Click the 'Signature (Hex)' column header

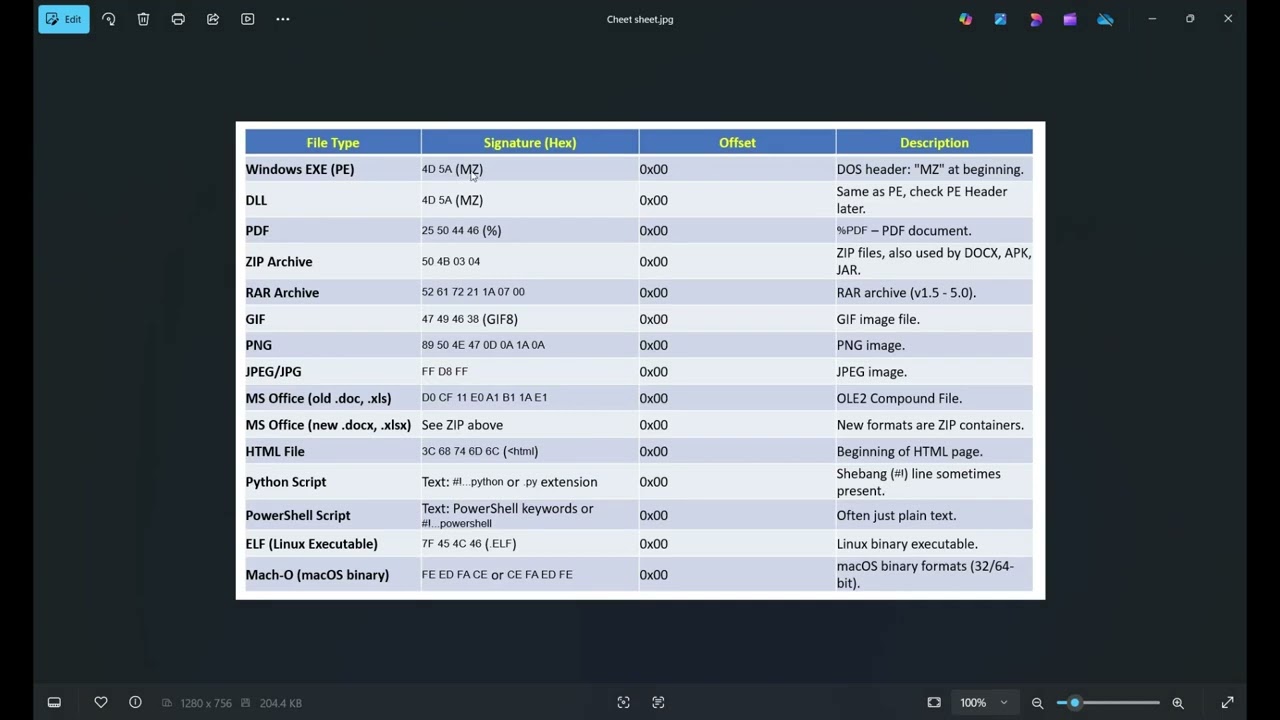coord(530,143)
